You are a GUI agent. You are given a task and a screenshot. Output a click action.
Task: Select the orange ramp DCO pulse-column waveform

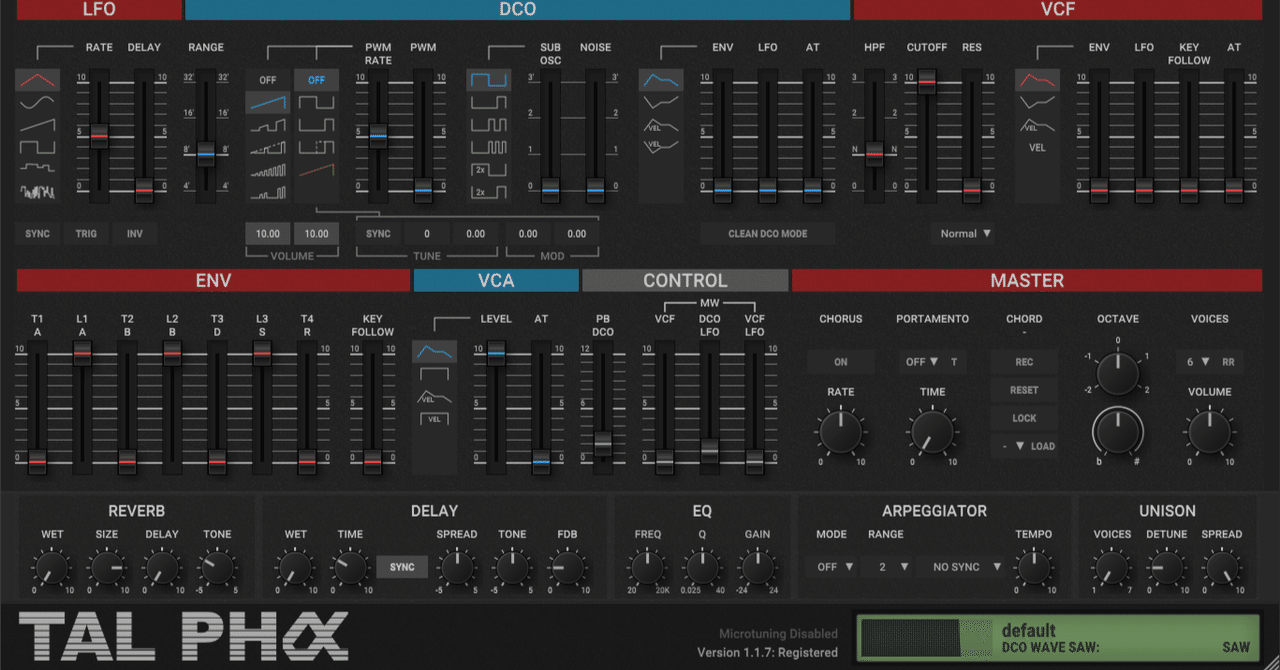tap(316, 169)
